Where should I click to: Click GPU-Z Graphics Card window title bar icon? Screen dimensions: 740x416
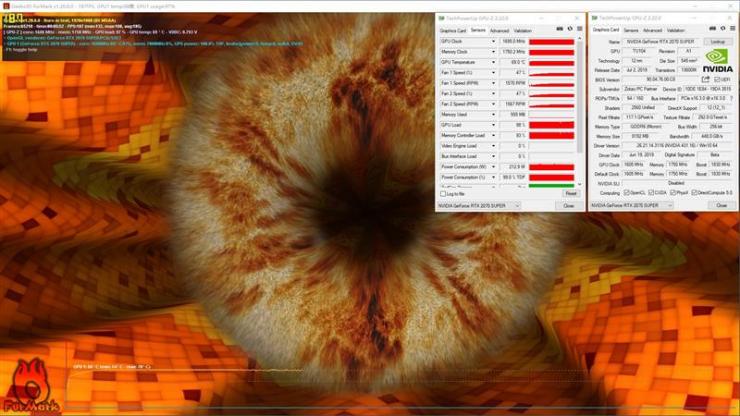(594, 18)
